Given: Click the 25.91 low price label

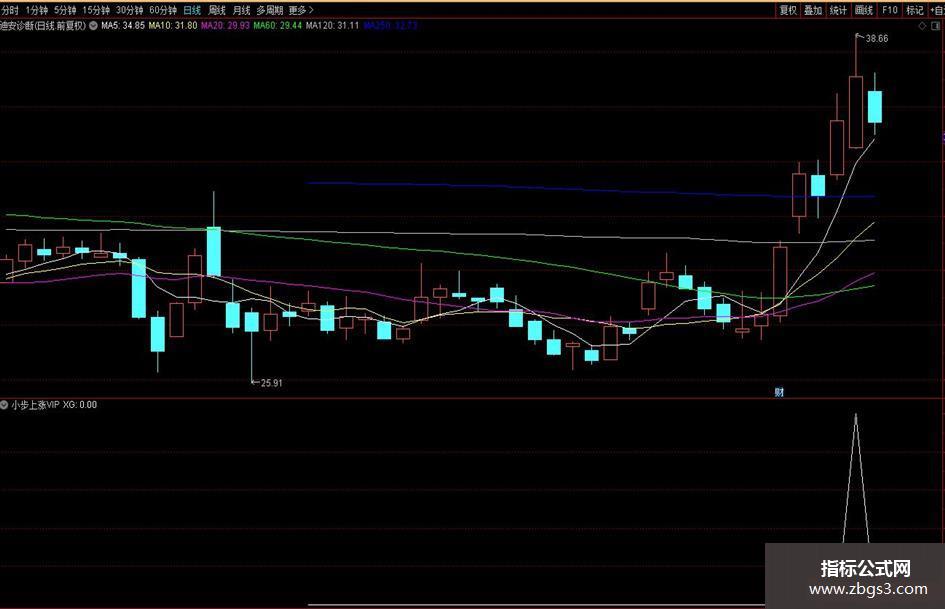Looking at the screenshot, I should click(x=271, y=382).
